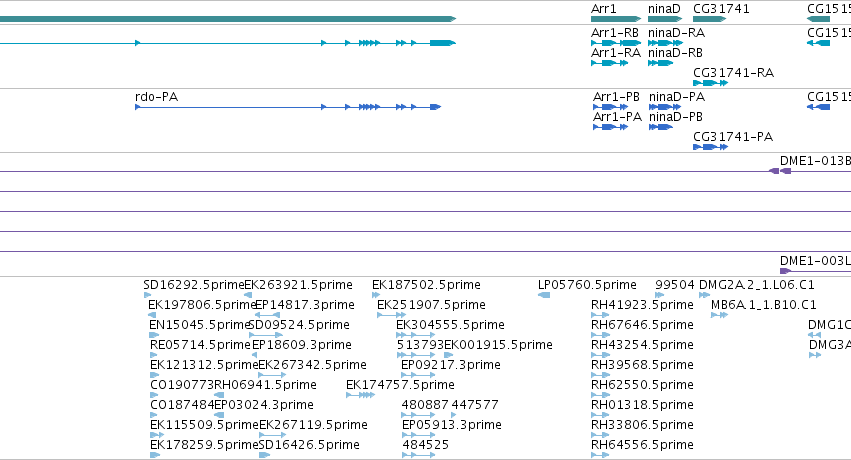Click the 513793 feature label

420,345
